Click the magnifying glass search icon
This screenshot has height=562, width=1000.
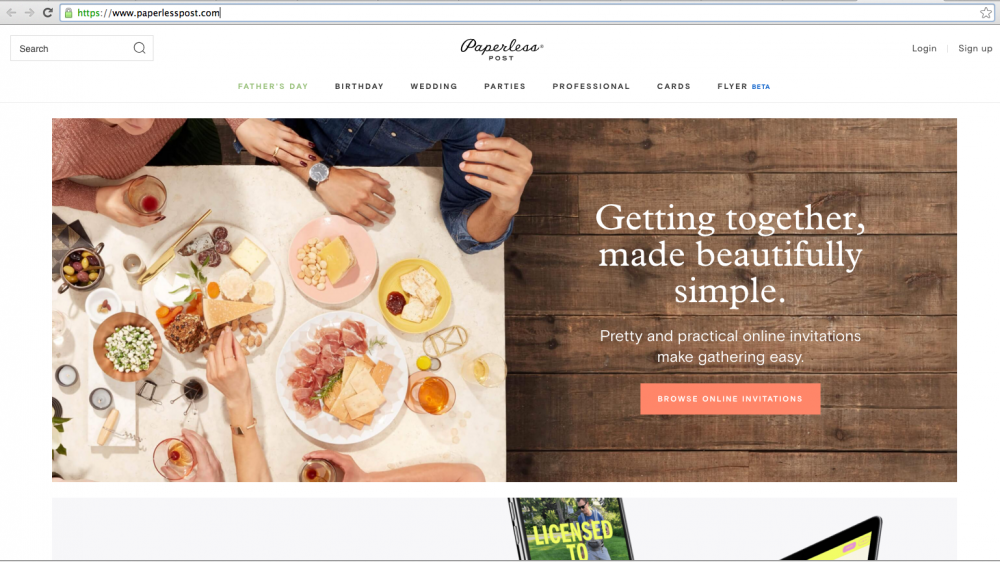[139, 48]
